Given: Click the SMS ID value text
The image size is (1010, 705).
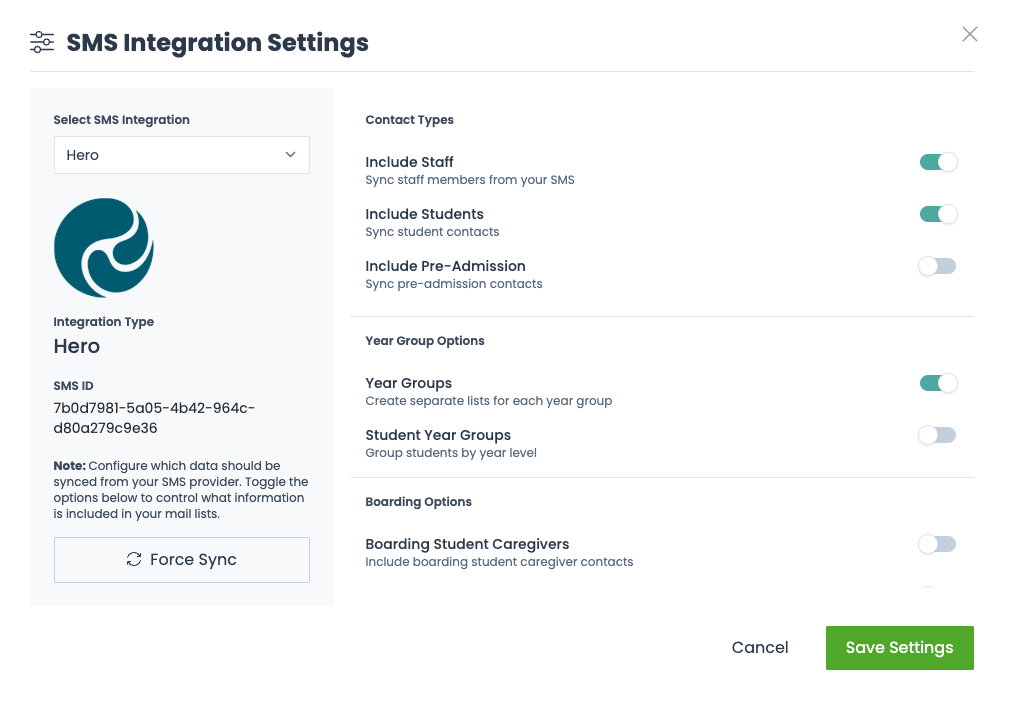Looking at the screenshot, I should (x=154, y=418).
